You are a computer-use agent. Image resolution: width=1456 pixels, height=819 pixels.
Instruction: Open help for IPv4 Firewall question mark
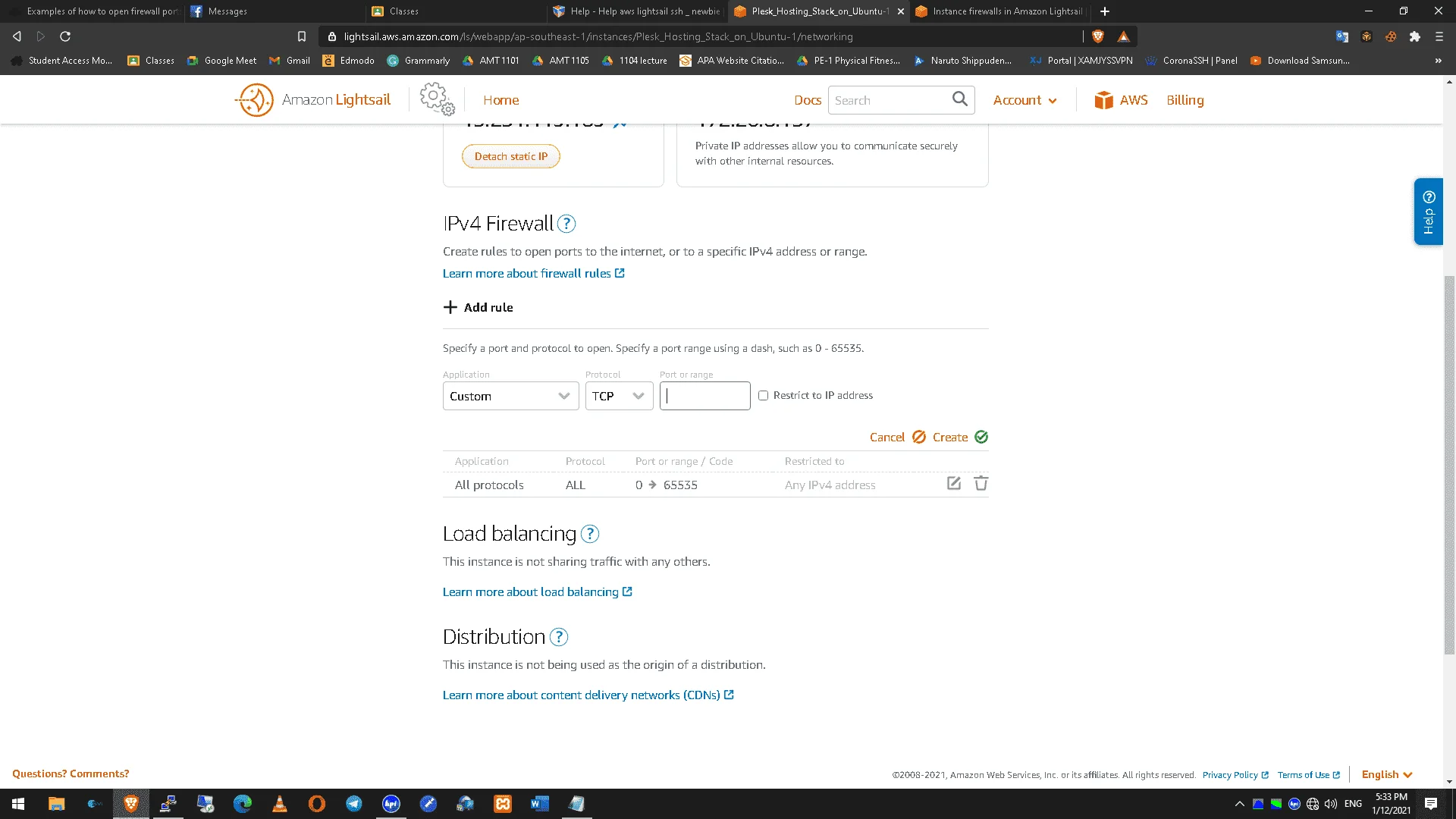tap(566, 224)
